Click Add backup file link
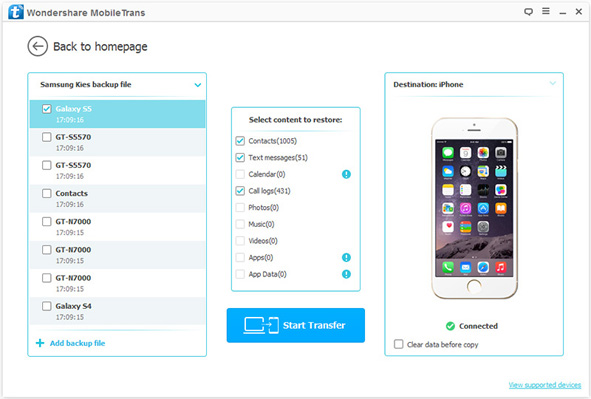591x399 pixels. tap(77, 343)
